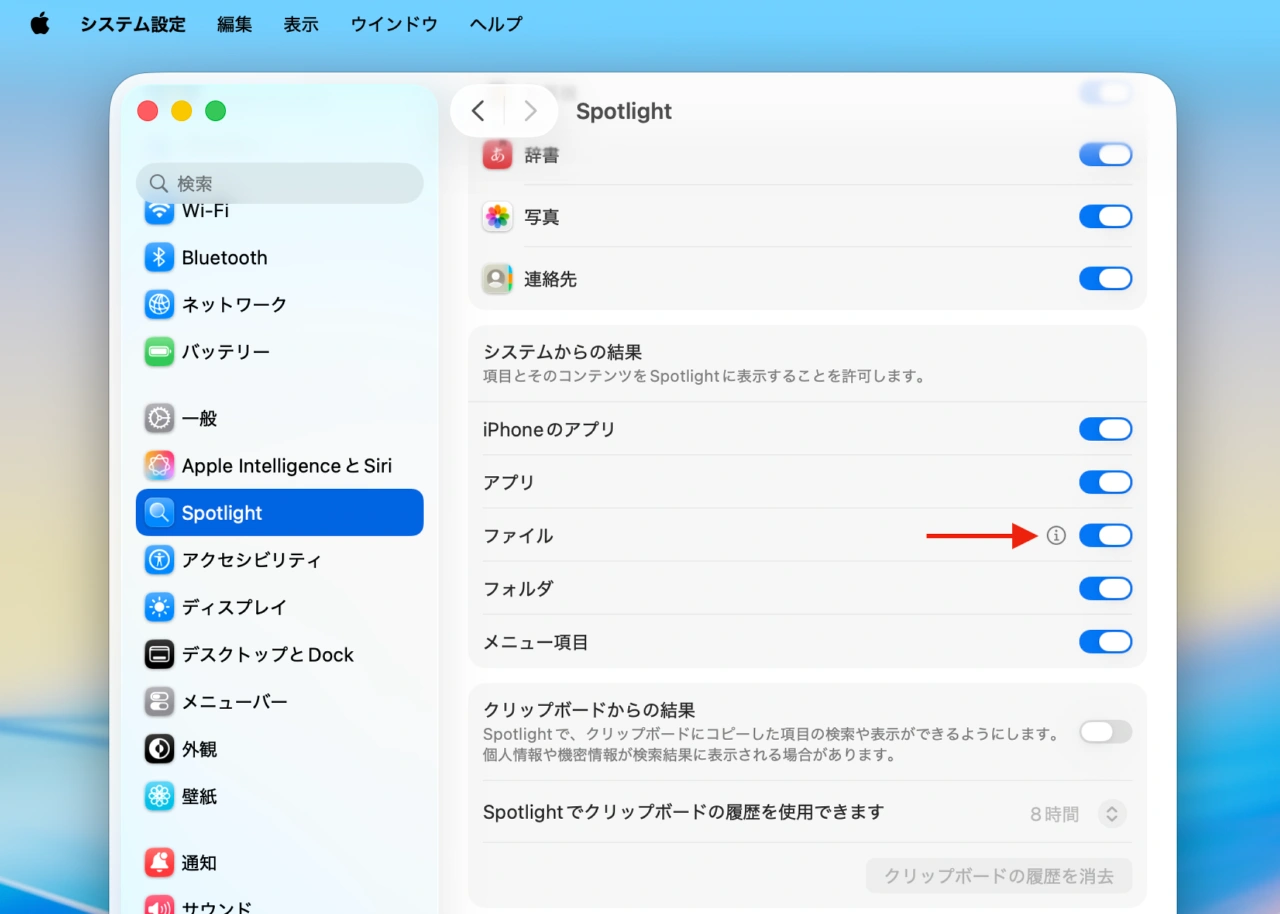Open 通知 settings via its bell icon

pos(160,862)
